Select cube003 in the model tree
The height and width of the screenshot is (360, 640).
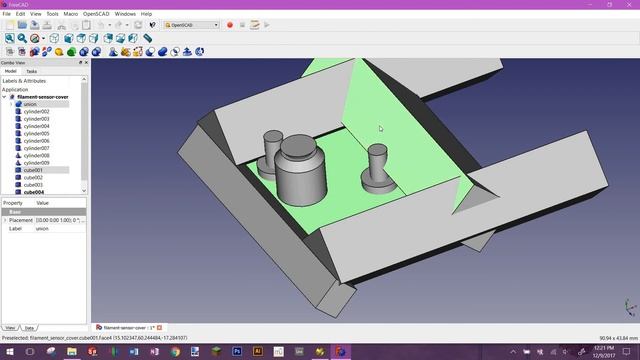(33, 185)
